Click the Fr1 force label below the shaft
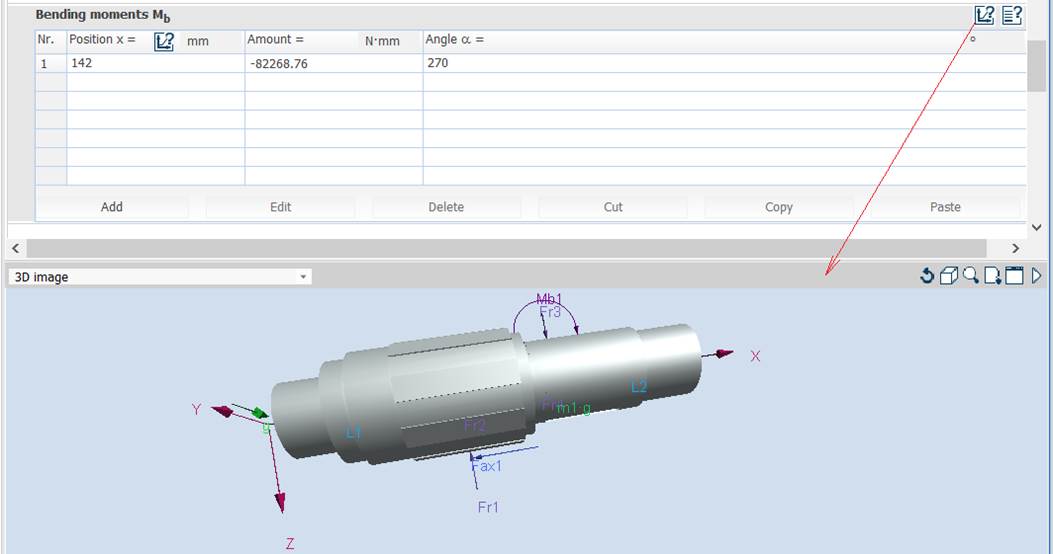The image size is (1053, 554). coord(488,507)
